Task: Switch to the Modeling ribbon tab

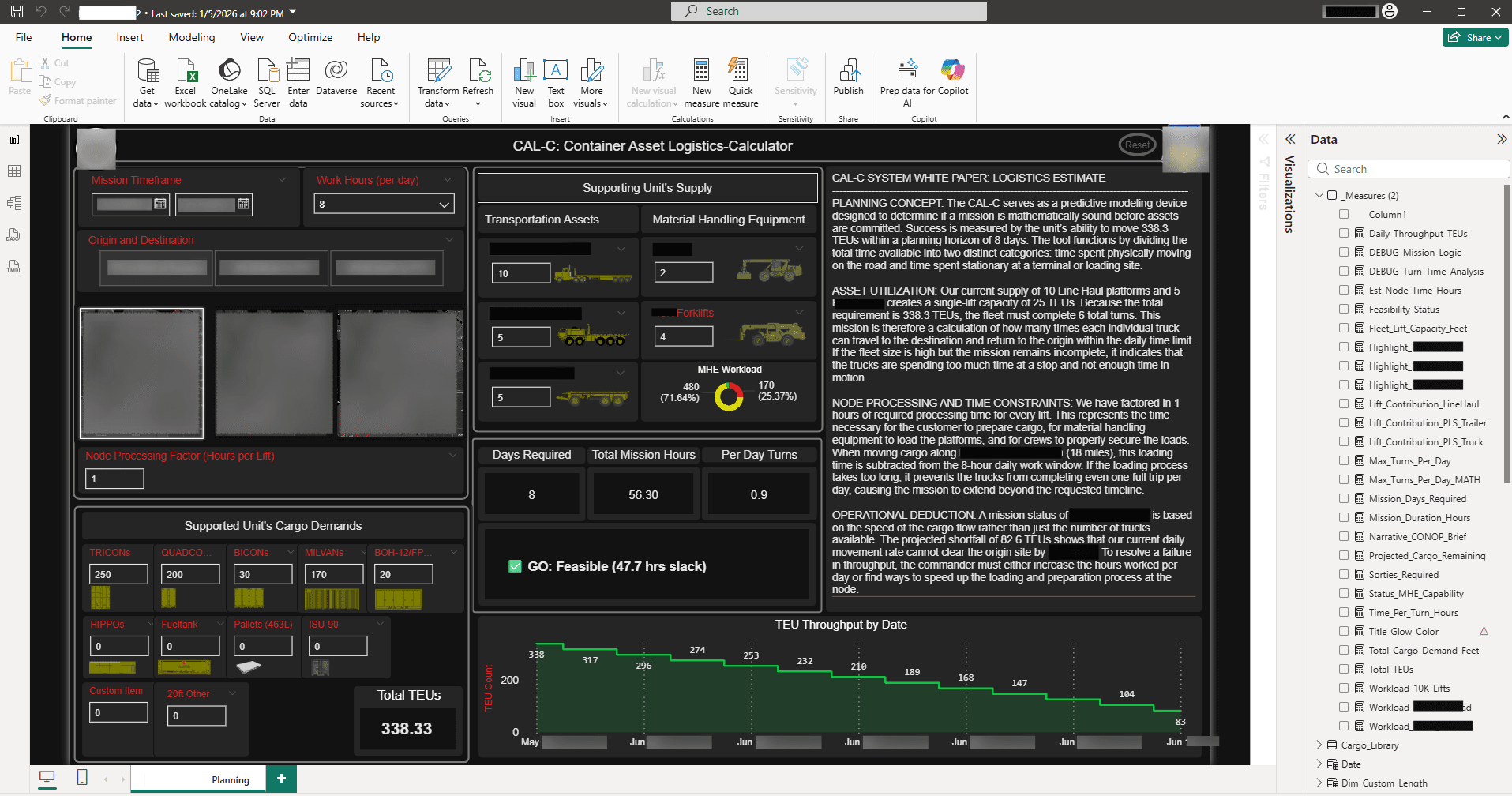Action: (191, 37)
